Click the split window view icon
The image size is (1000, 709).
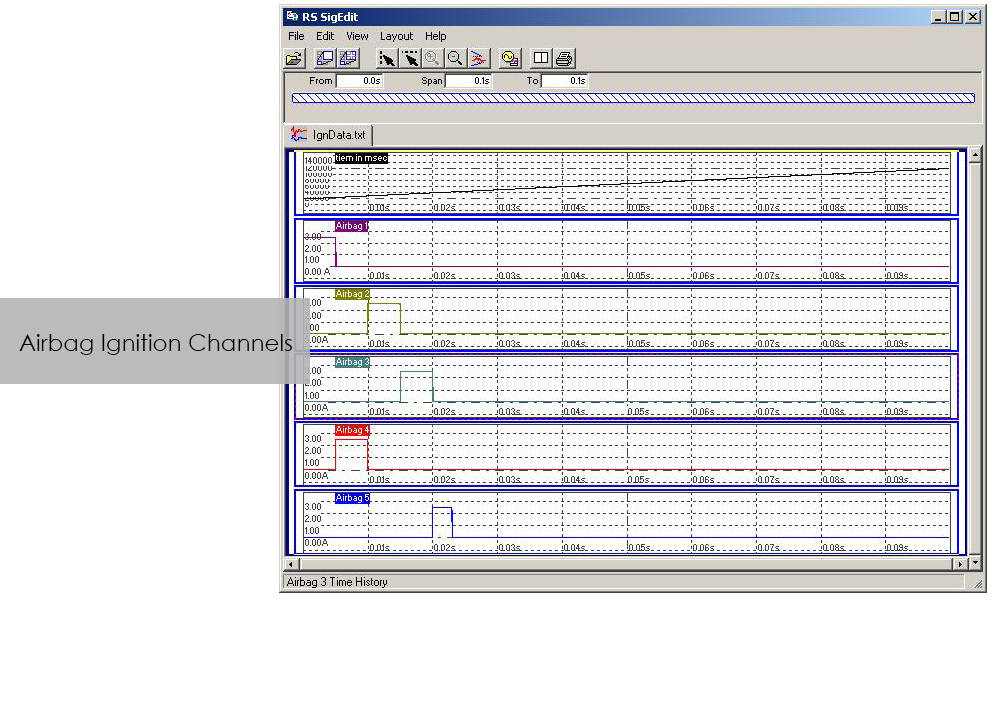point(541,59)
